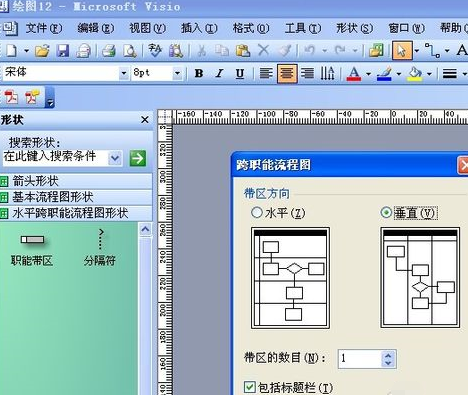Click the second PDF conversion icon

tap(32, 97)
